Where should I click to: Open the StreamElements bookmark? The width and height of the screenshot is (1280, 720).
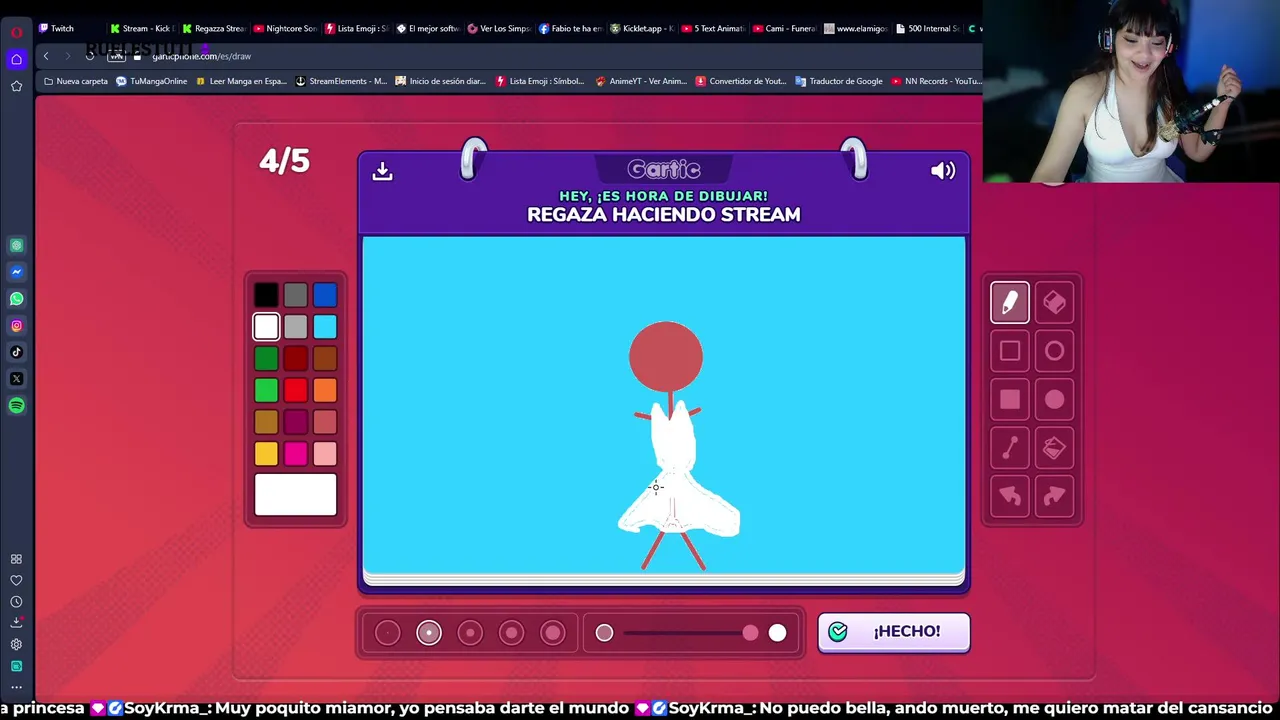pos(341,81)
